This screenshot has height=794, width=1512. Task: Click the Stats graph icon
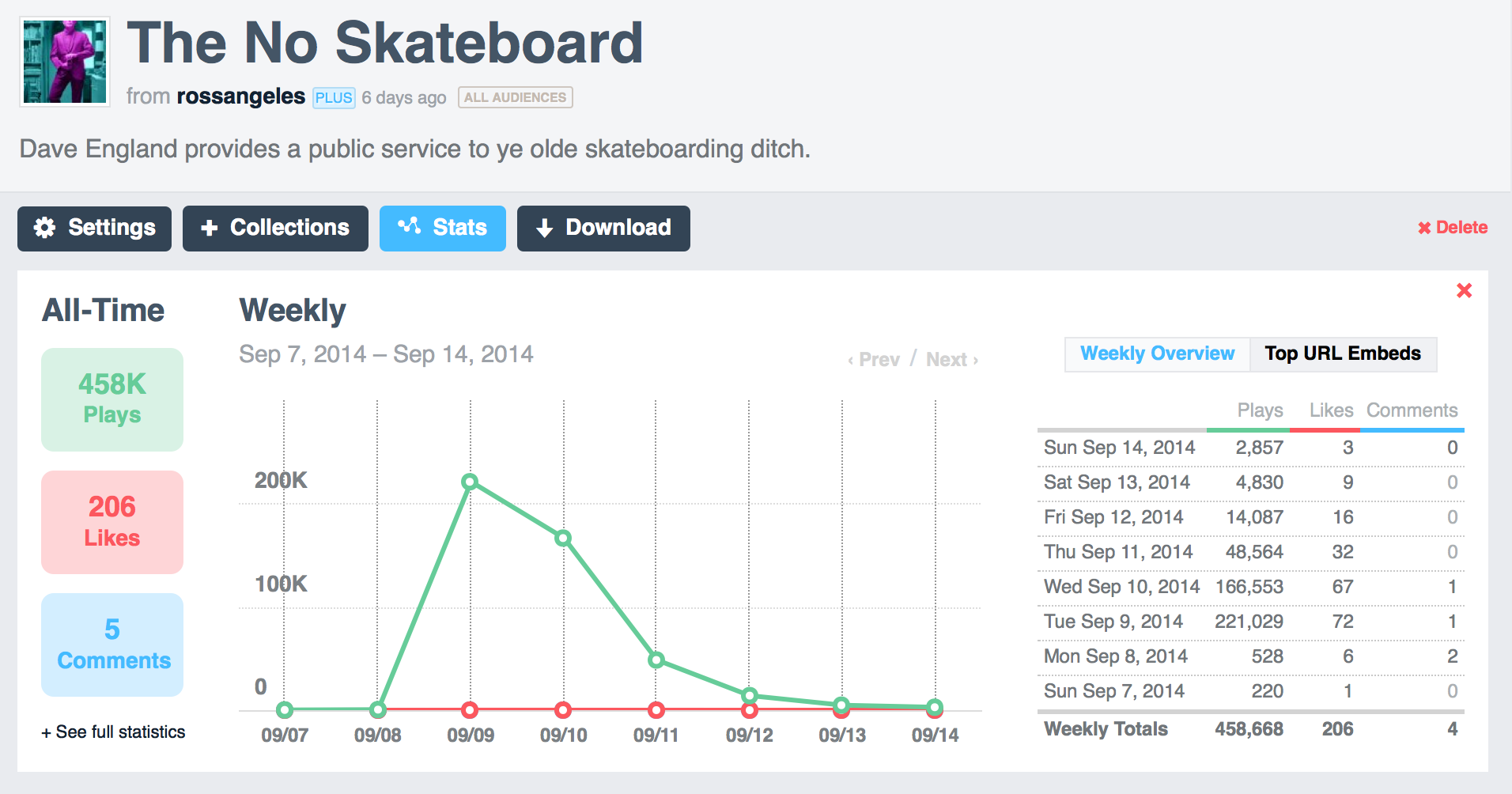[x=409, y=227]
